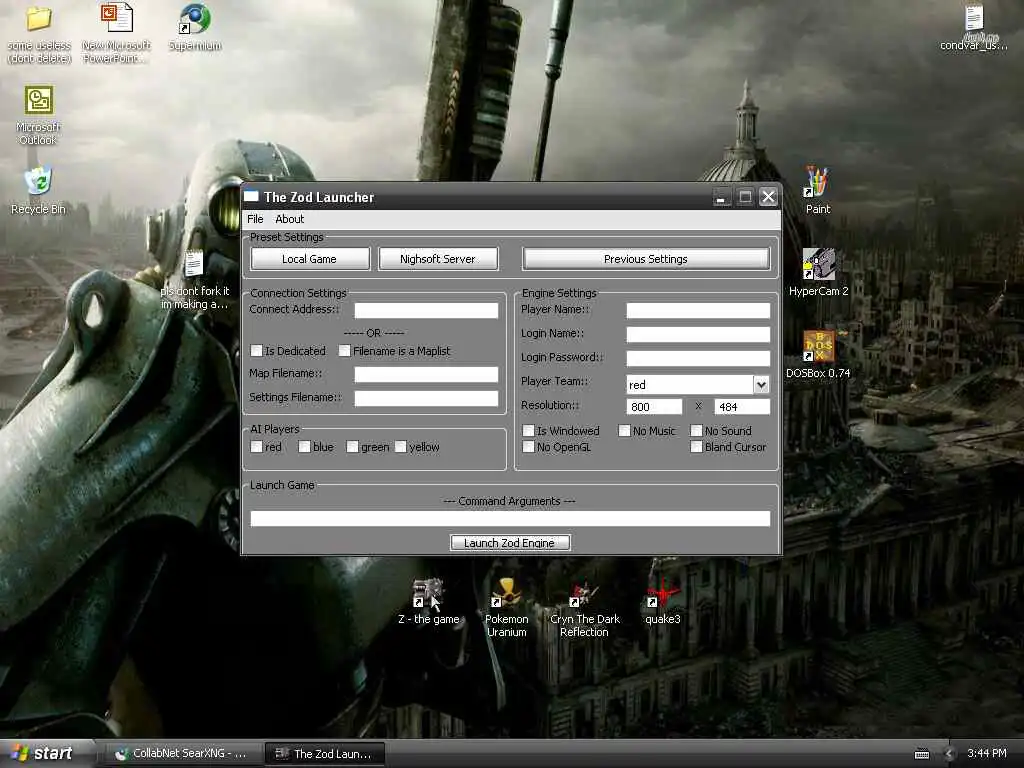Click the Connect Address input field

click(426, 310)
